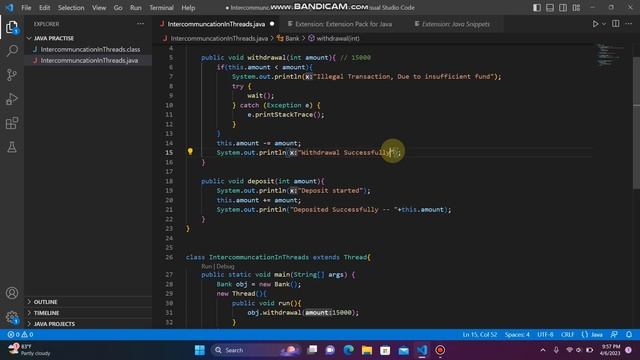
Task: Toggle the bottom panel layout
Action: click(550, 8)
